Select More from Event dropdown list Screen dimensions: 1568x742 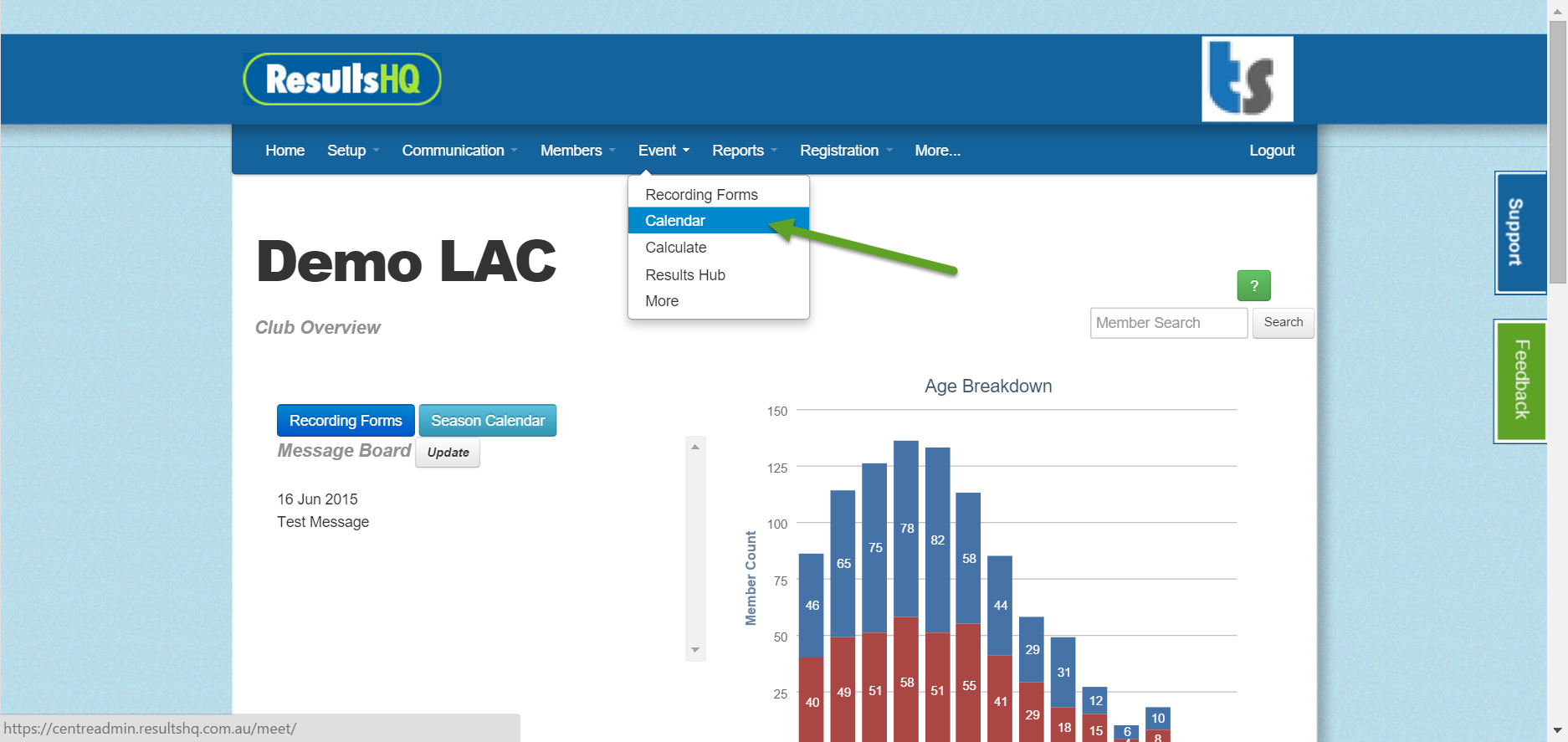pos(719,301)
